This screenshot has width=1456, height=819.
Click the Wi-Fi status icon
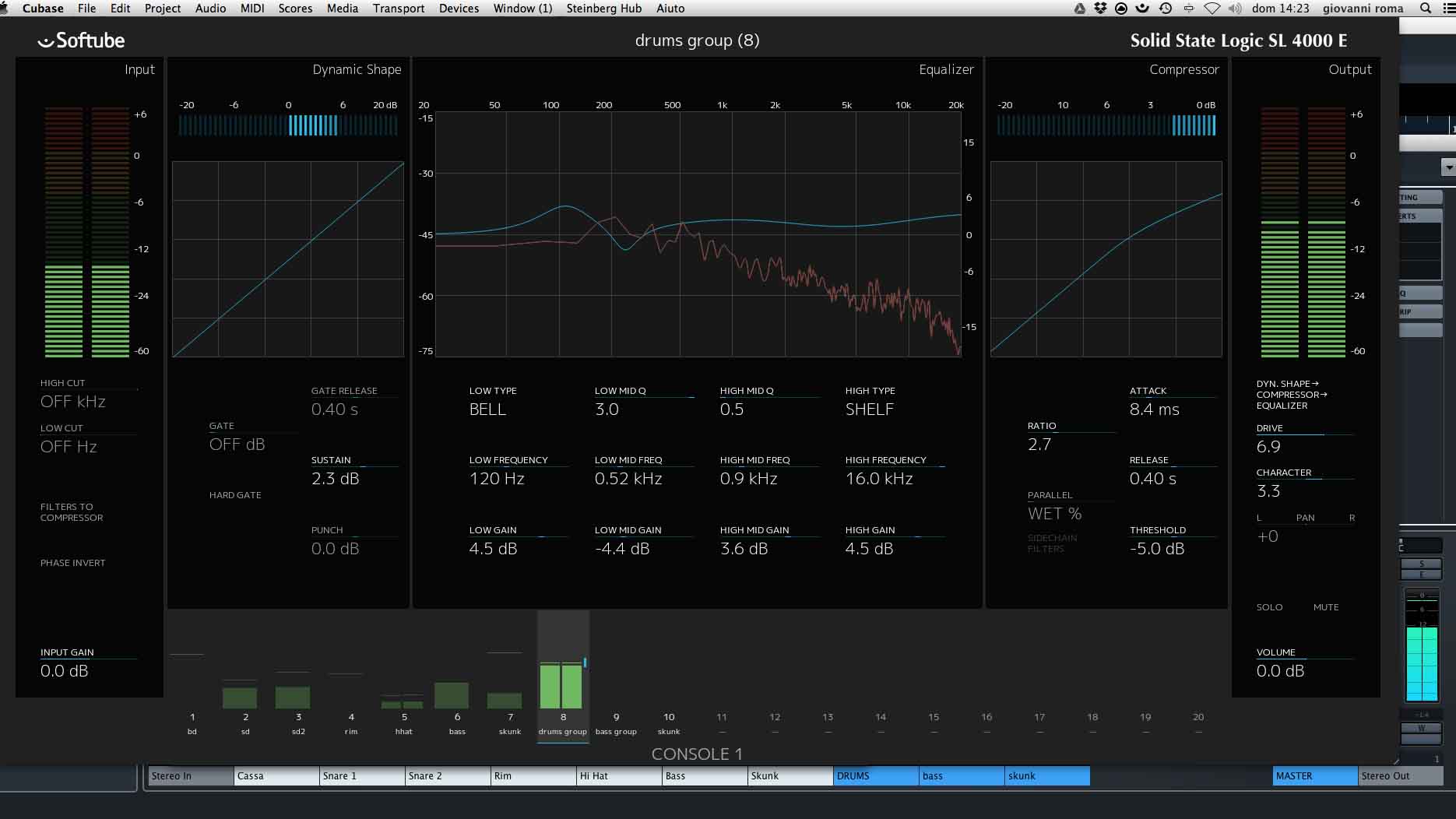point(1212,9)
